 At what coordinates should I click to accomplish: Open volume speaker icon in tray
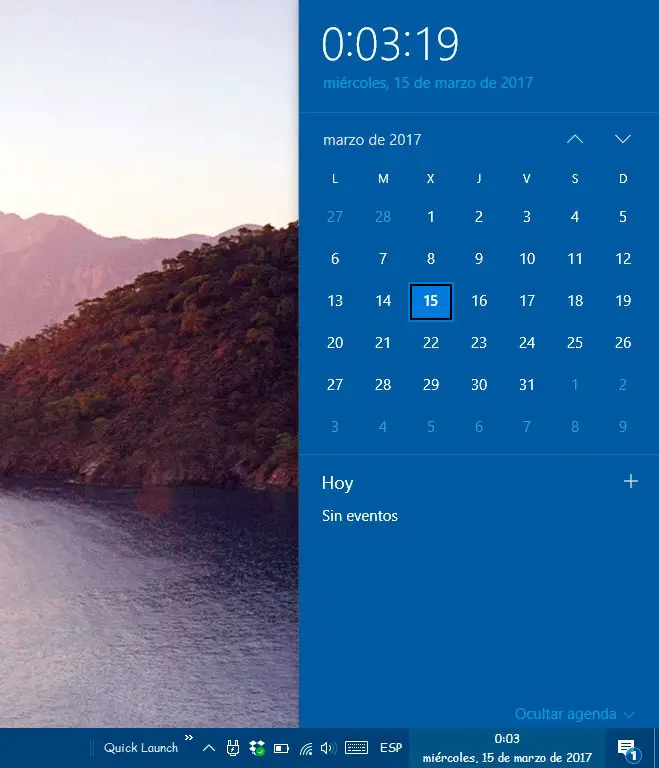[328, 748]
